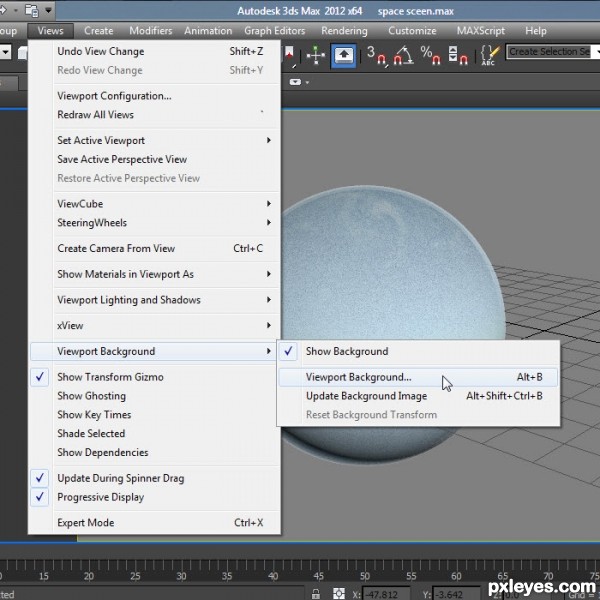Click the selection lock icon in the status bar

(316, 593)
